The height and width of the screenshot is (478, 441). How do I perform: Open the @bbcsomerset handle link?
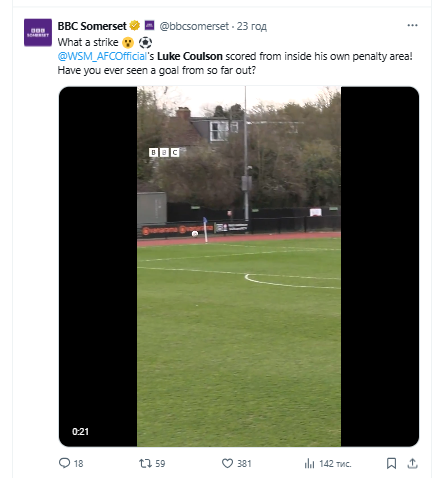[194, 26]
